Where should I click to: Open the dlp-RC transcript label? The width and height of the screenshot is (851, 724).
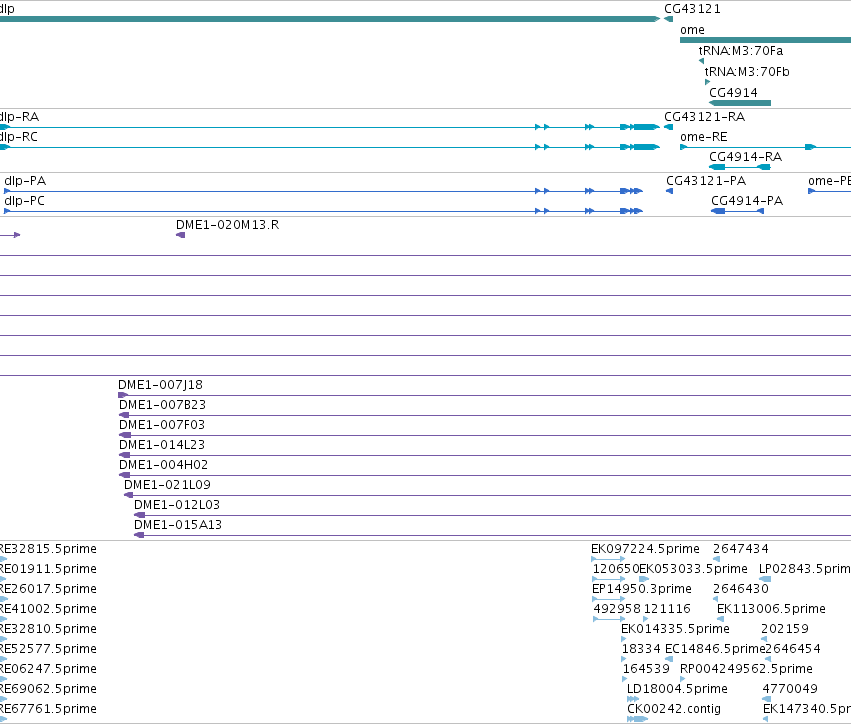(x=19, y=137)
